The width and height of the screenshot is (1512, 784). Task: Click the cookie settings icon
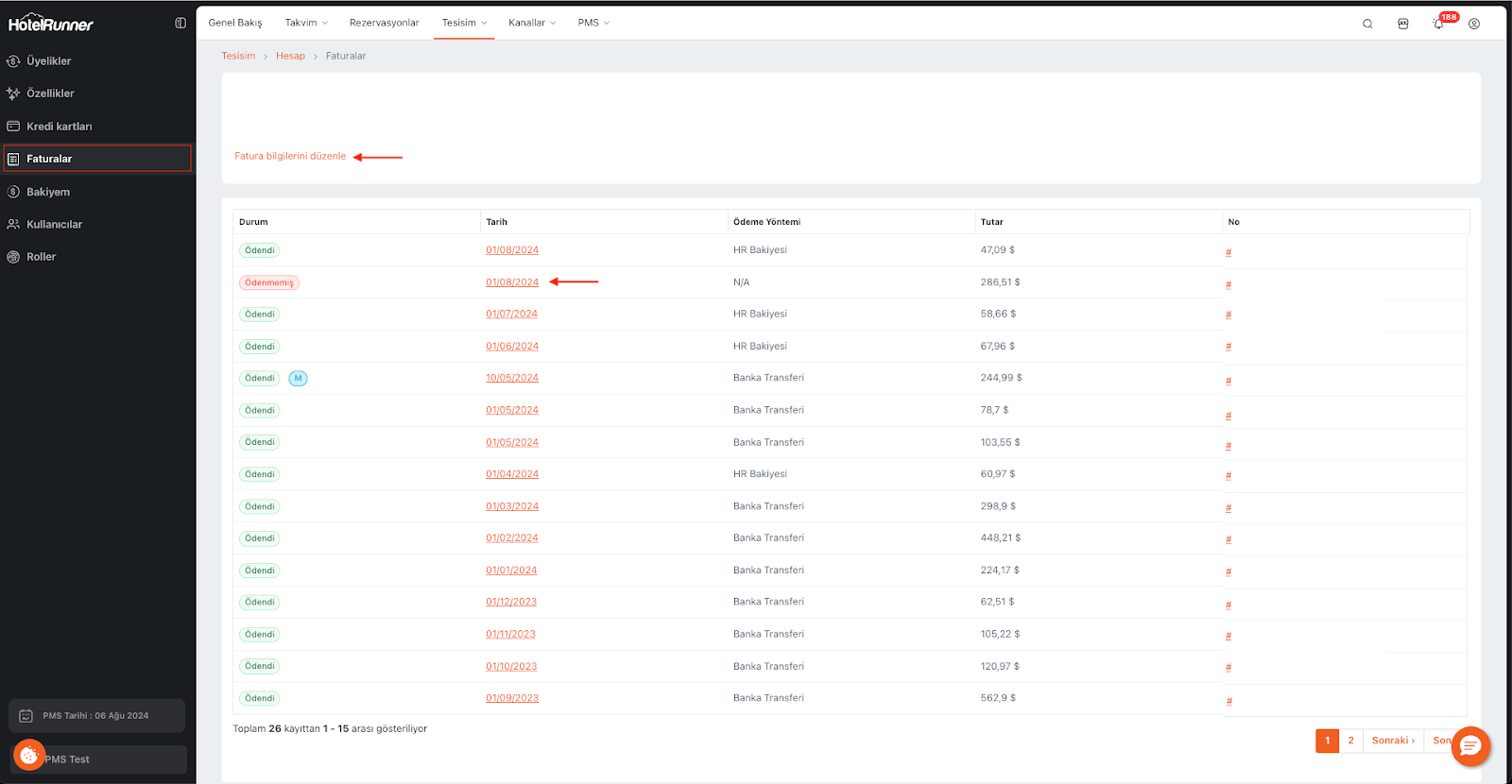29,755
